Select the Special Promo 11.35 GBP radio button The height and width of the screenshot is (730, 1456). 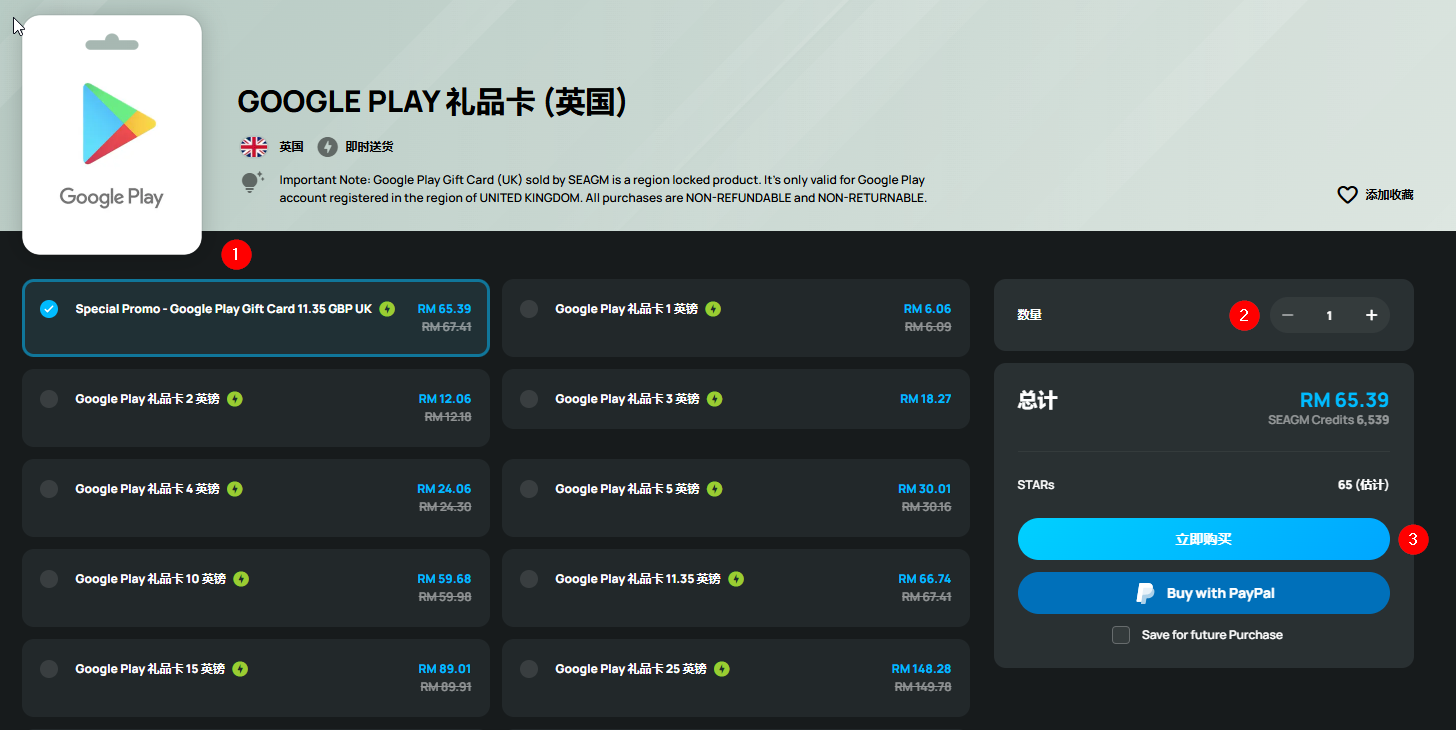(x=49, y=309)
